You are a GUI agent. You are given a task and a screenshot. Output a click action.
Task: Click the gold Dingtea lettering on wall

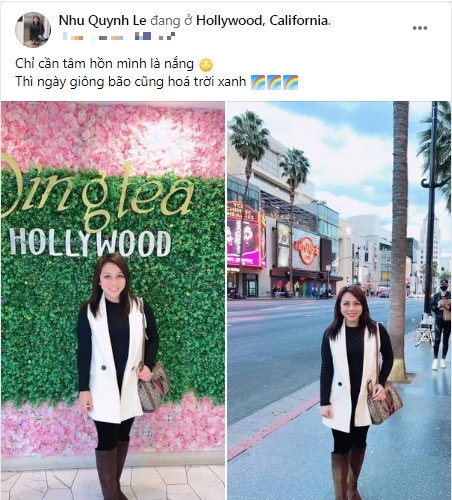97,197
